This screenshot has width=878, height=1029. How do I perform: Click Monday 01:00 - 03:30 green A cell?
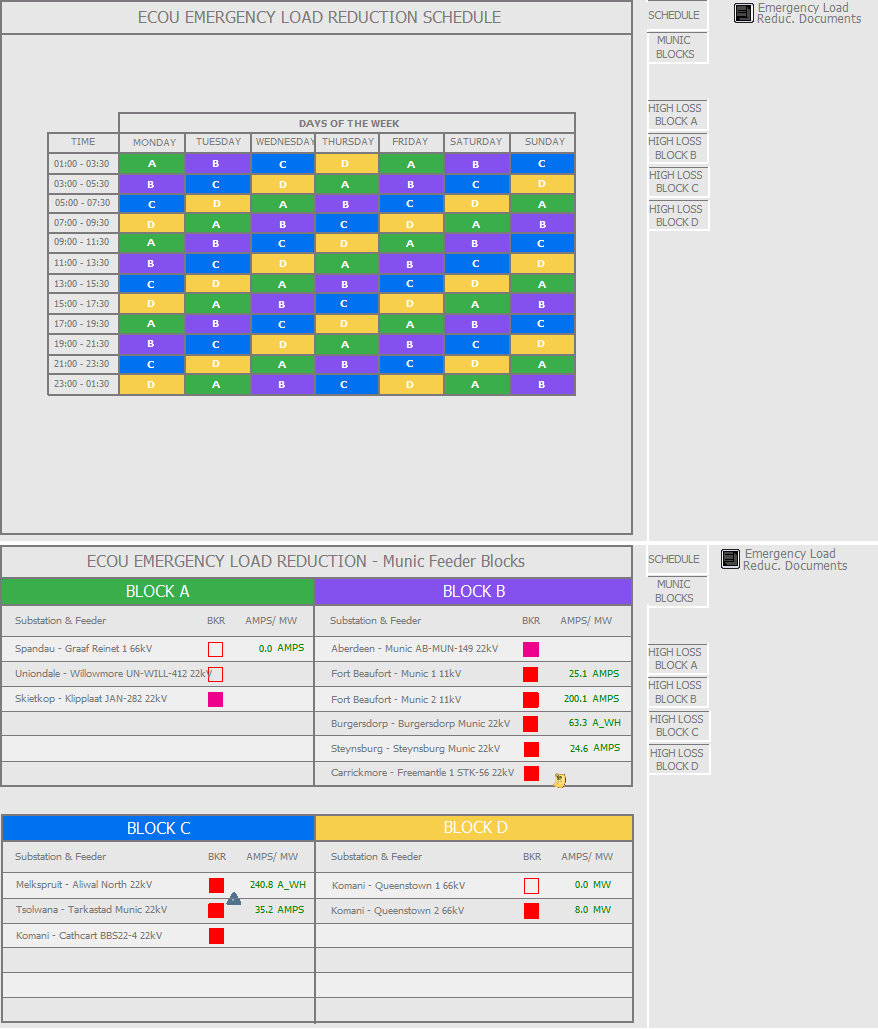(x=152, y=164)
